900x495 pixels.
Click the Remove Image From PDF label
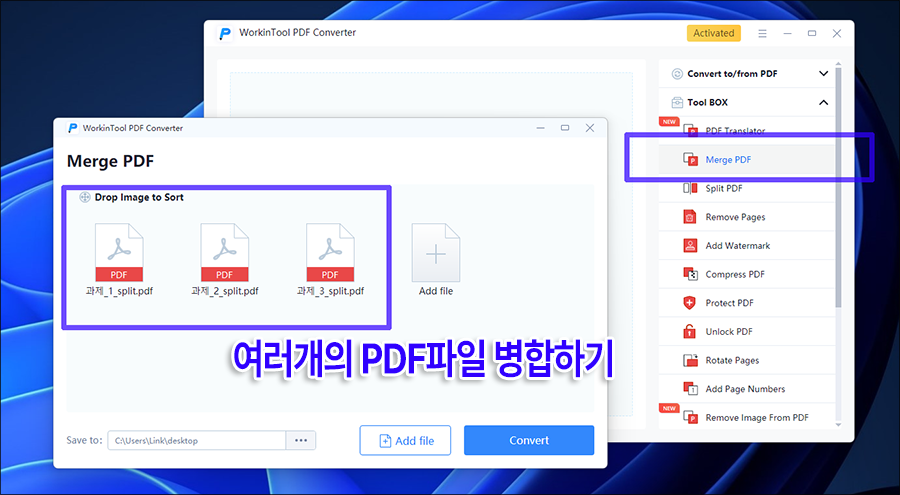(757, 417)
